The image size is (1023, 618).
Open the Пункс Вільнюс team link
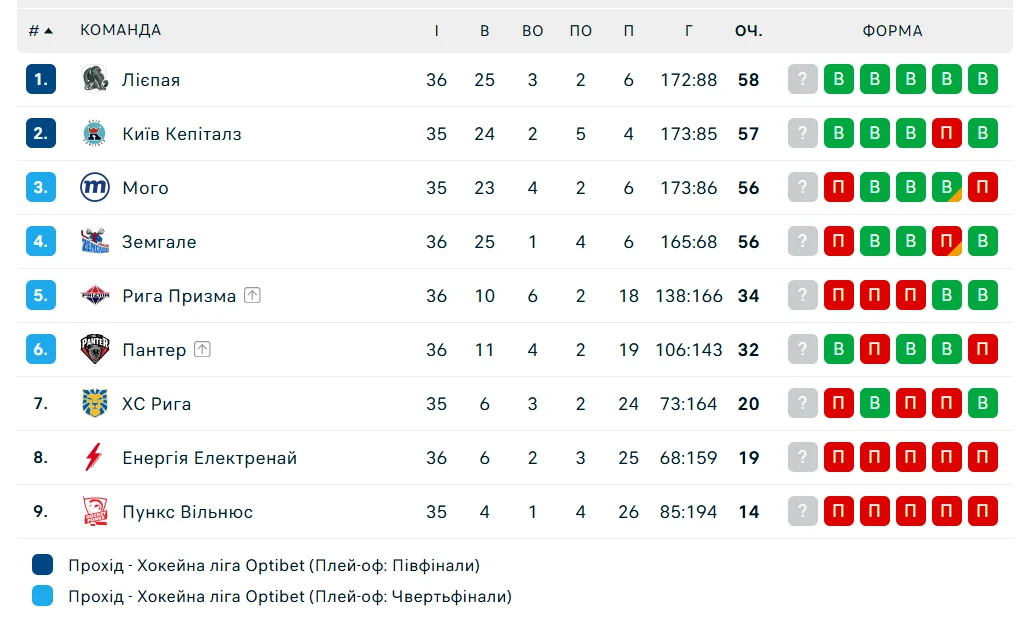click(x=187, y=512)
